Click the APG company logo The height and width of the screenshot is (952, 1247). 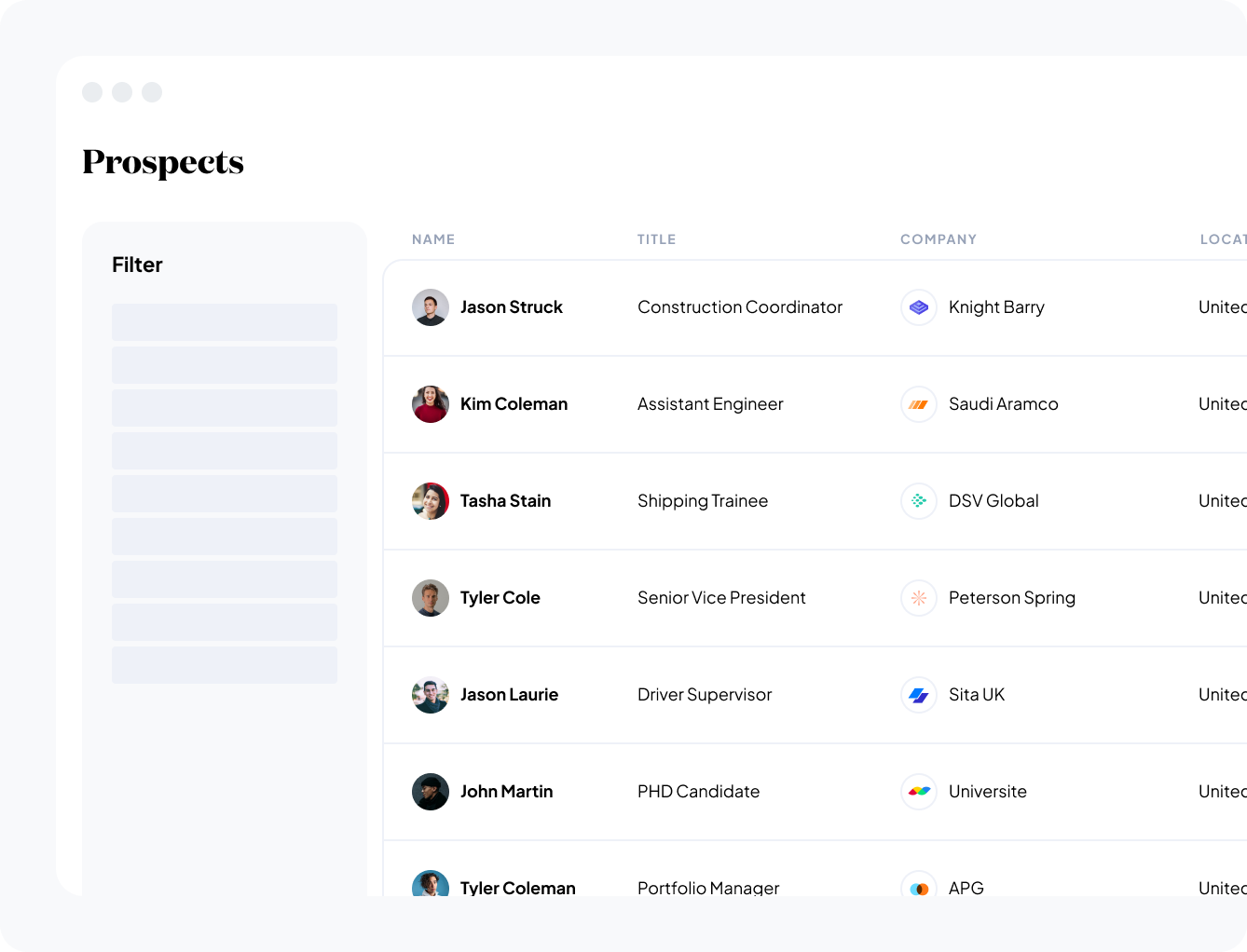919,884
